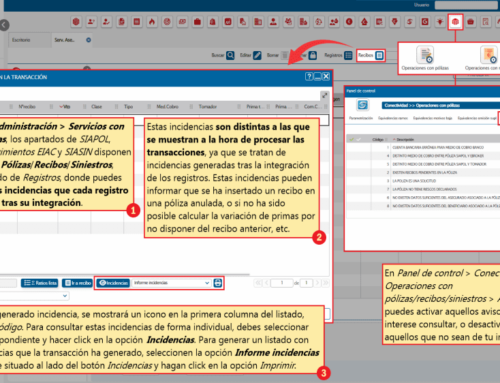Click the highlighted red cube toolbar icon

pos(455,22)
